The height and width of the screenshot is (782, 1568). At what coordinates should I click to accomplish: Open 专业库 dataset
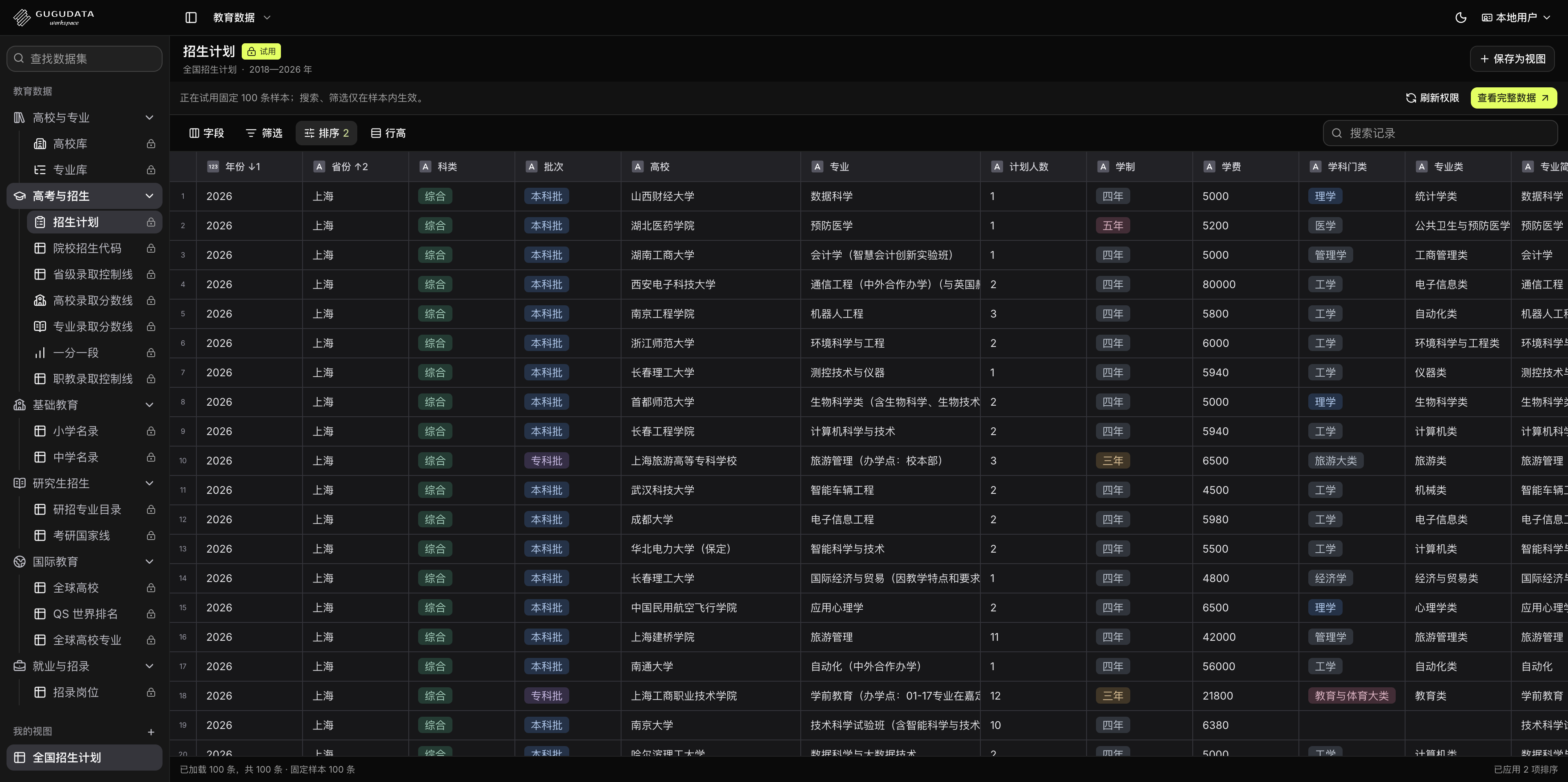click(x=94, y=170)
